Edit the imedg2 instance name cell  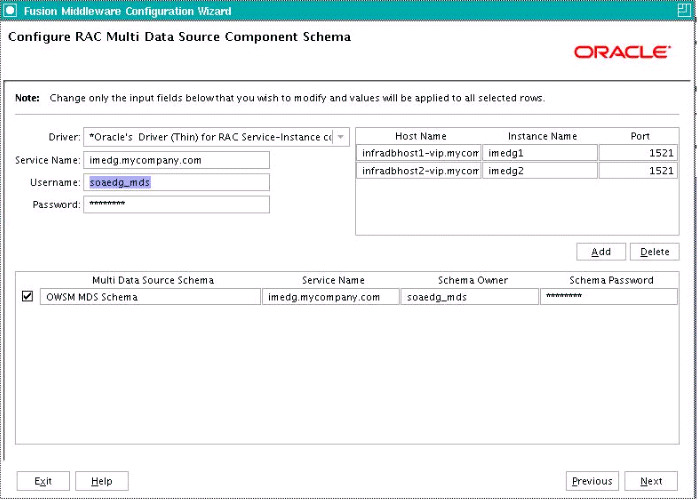541,171
